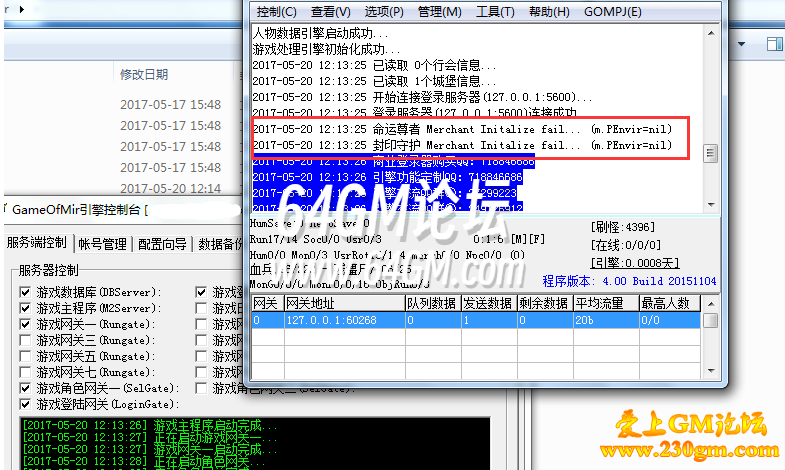Click the 网关 column header

pyautogui.click(x=267, y=303)
